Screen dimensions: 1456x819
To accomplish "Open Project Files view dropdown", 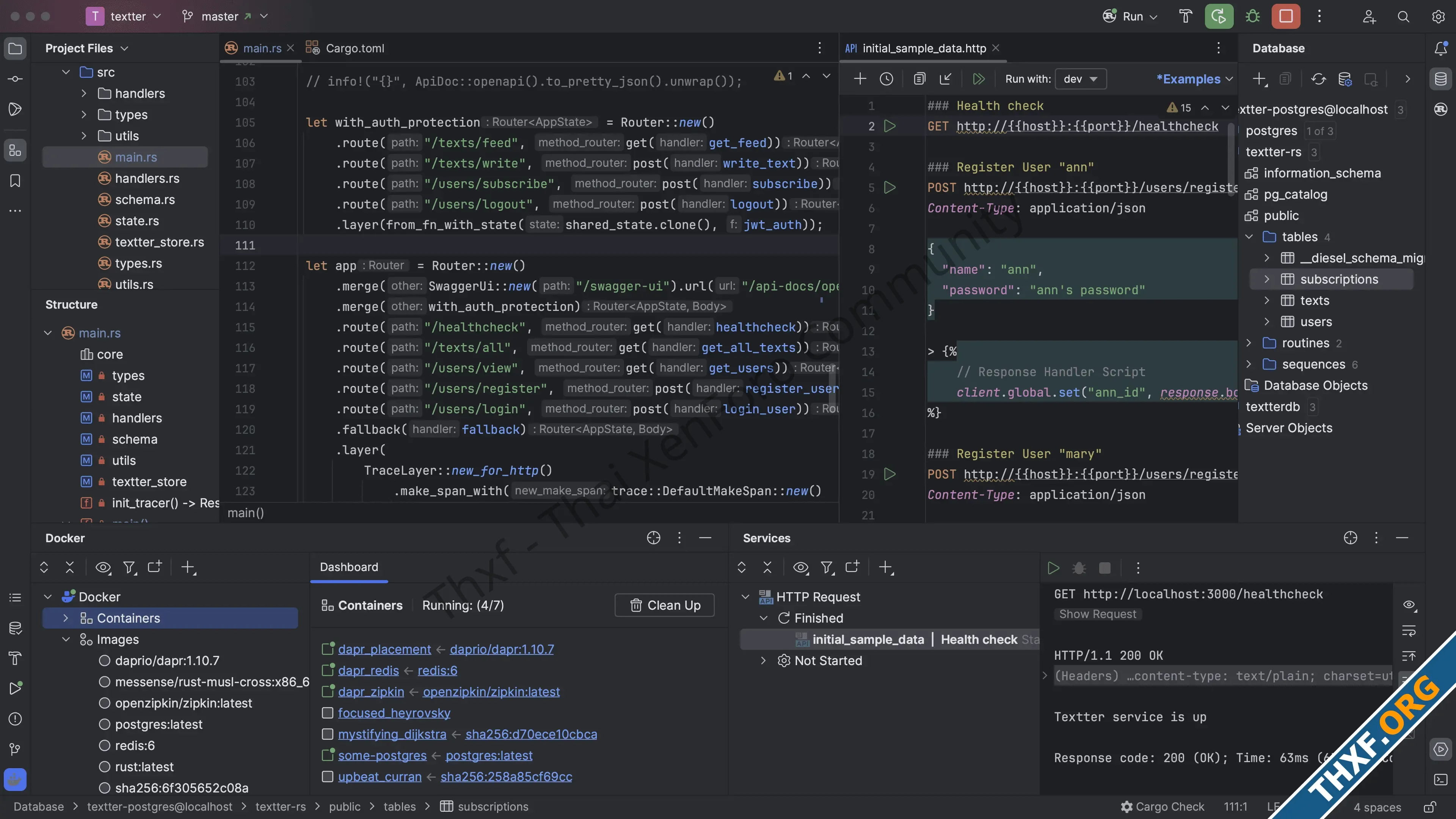I will click(x=87, y=49).
